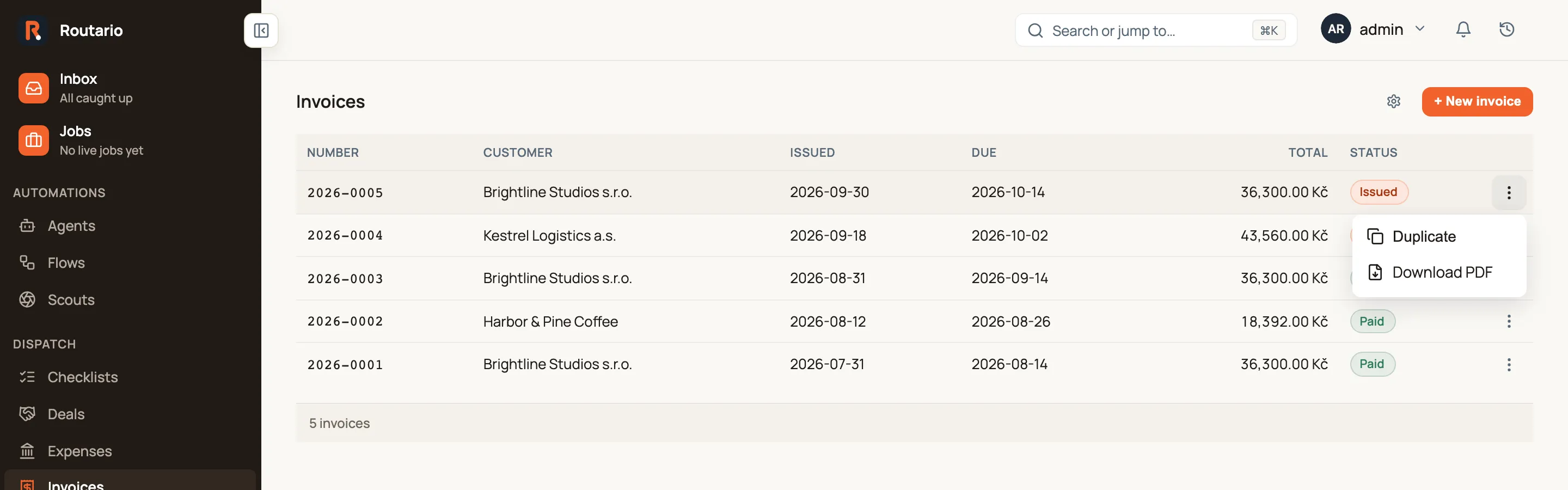Click the '5 invoices' footer count
1568x490 pixels.
[x=339, y=423]
